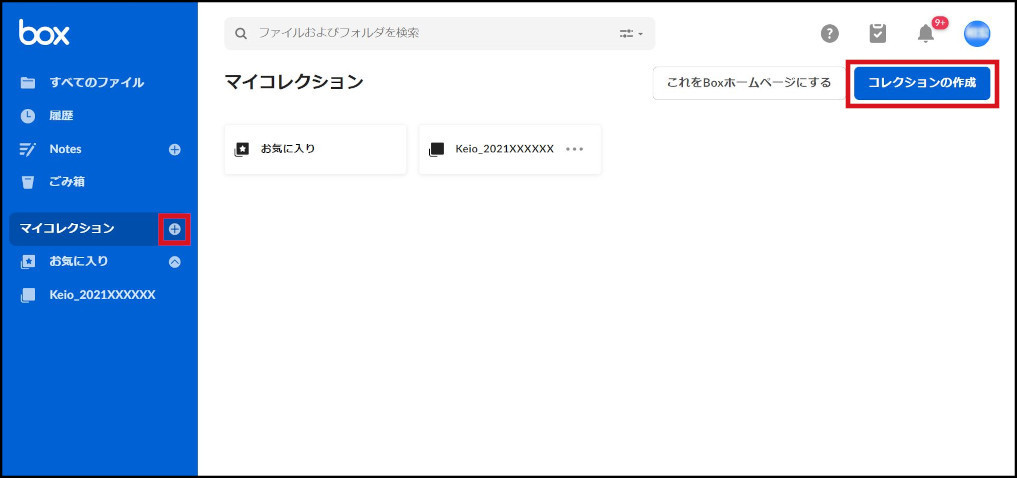Open the user account avatar

[976, 34]
